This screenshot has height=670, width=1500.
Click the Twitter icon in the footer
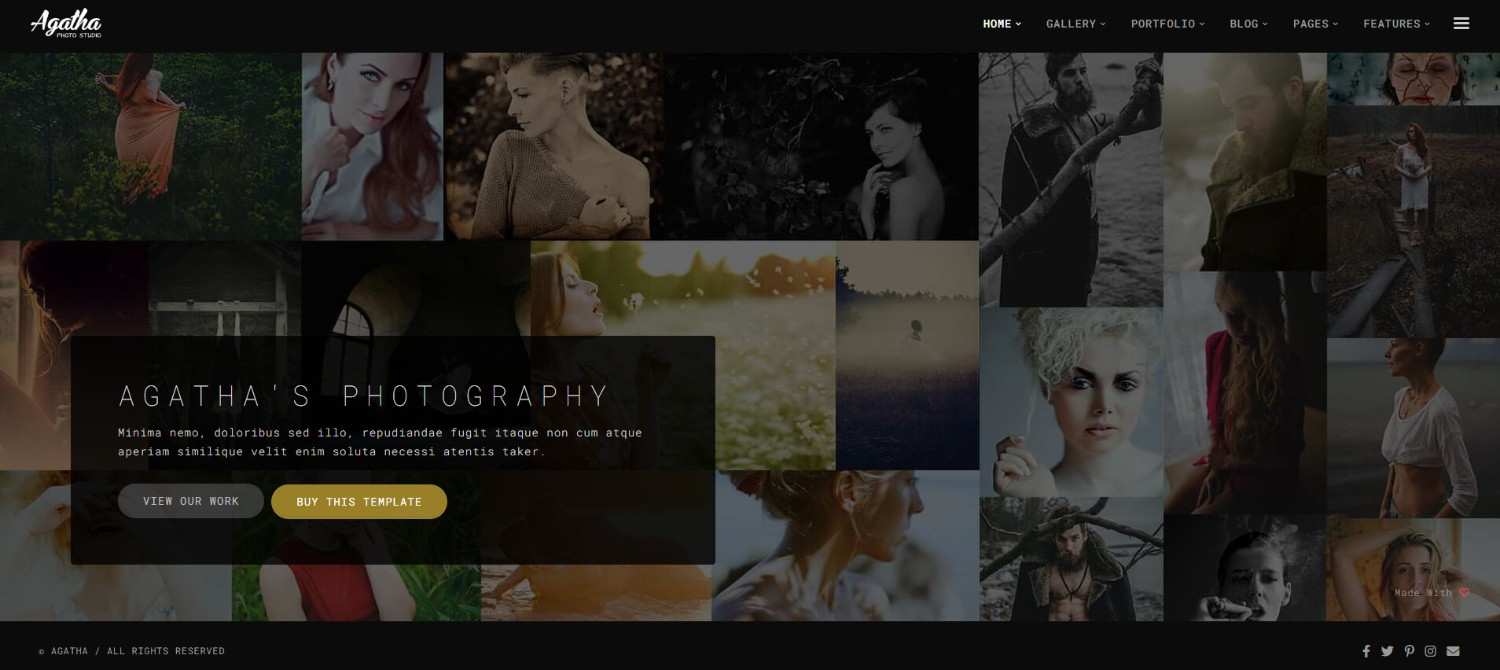[1387, 650]
